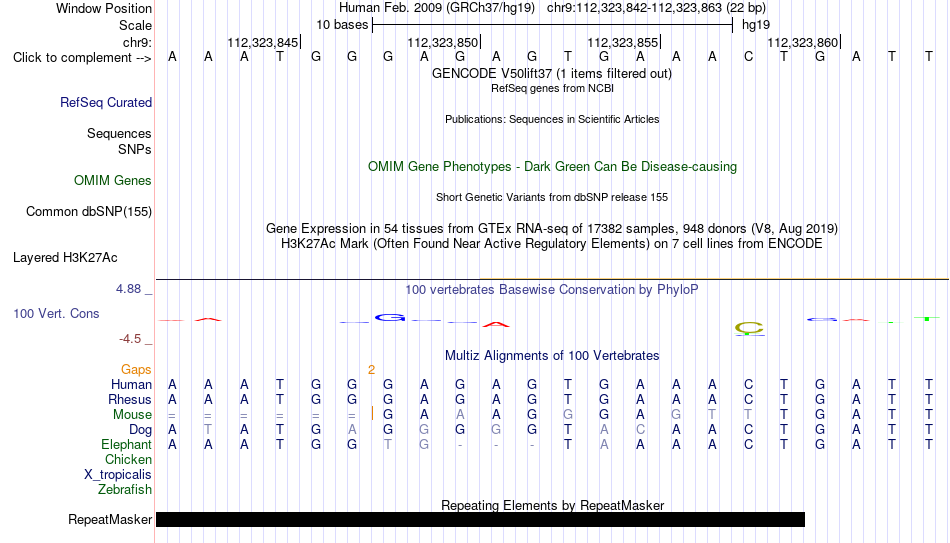Screen dimensions: 950x543
Task: Click the 100 Vert. Cons track label
Action: coord(56,313)
